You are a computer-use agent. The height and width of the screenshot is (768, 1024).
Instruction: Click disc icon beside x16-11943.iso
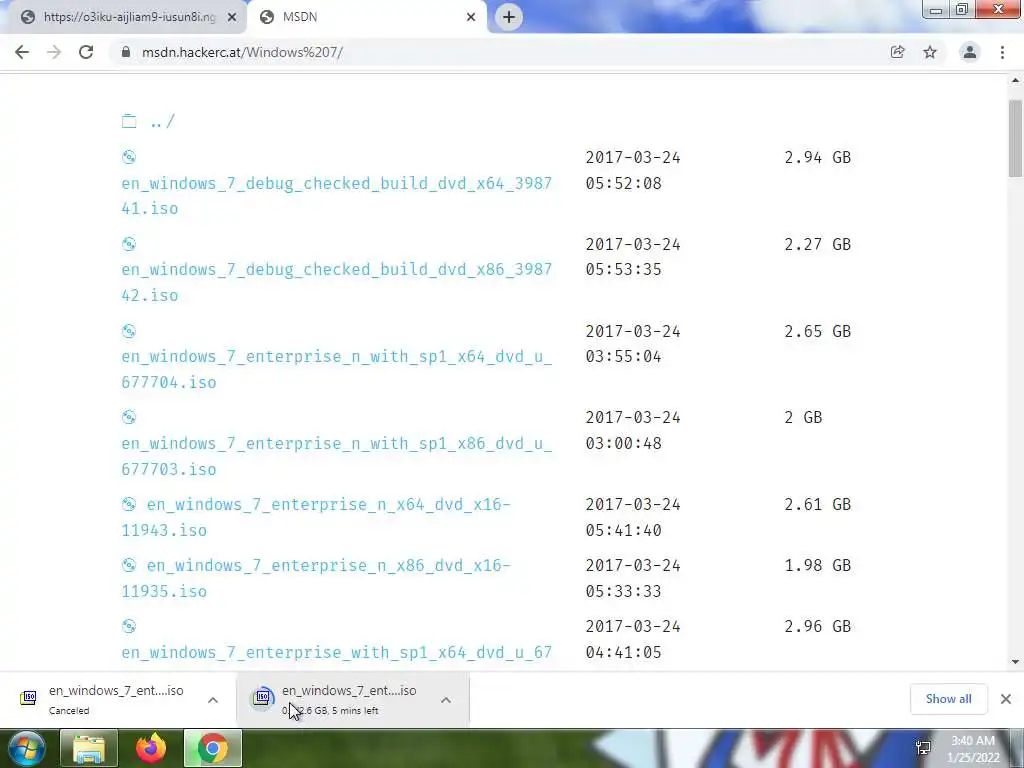point(129,504)
